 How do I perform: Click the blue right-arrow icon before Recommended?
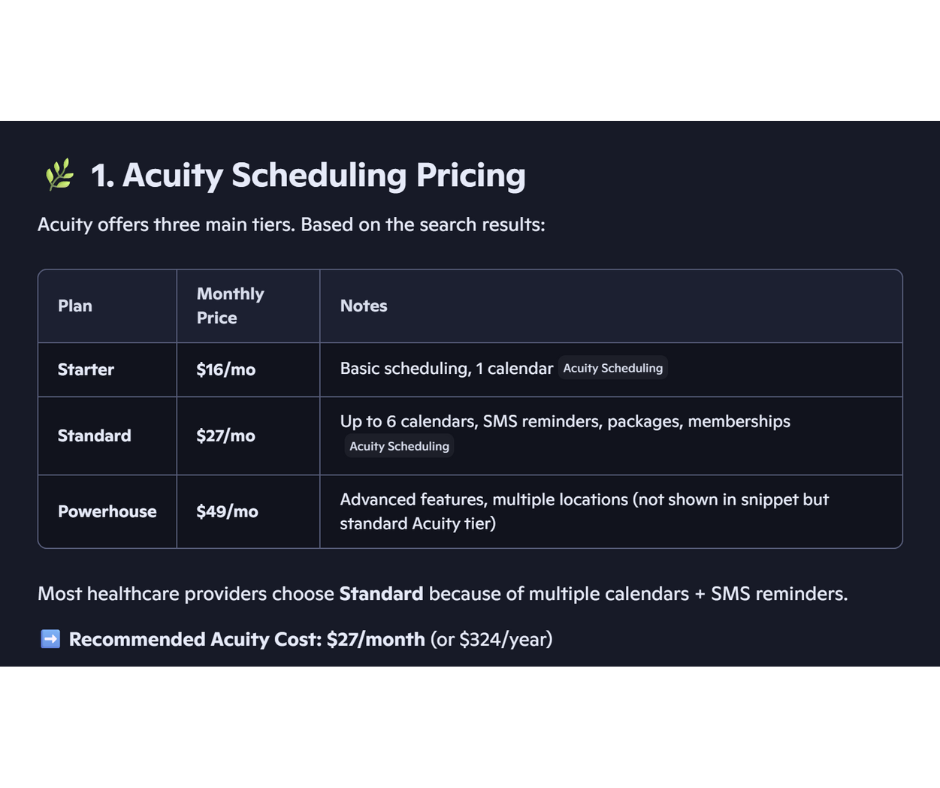coord(50,639)
